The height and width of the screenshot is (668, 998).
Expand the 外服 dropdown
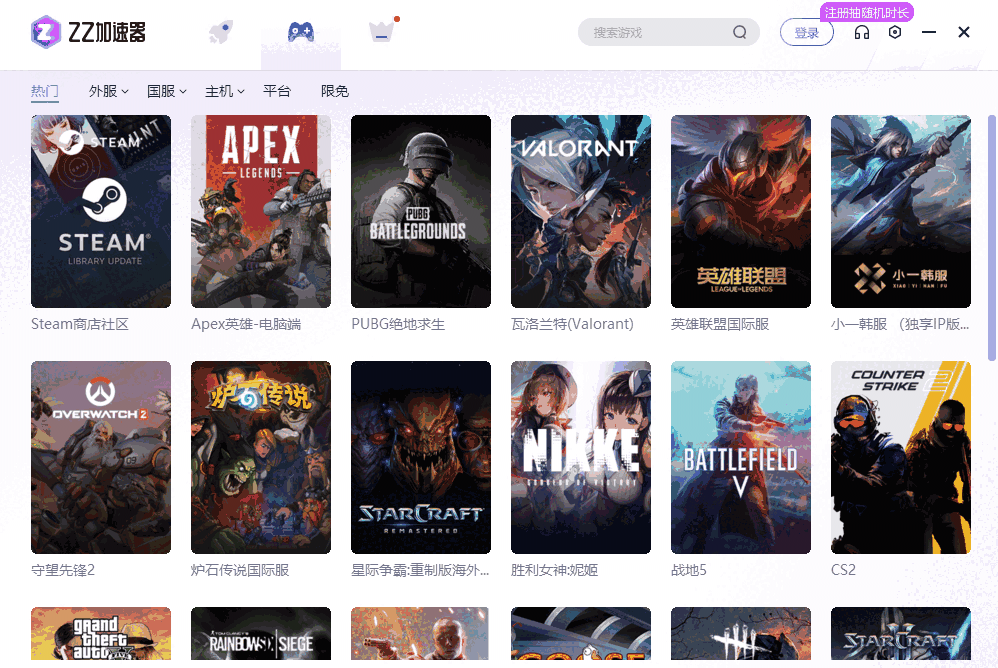point(108,91)
